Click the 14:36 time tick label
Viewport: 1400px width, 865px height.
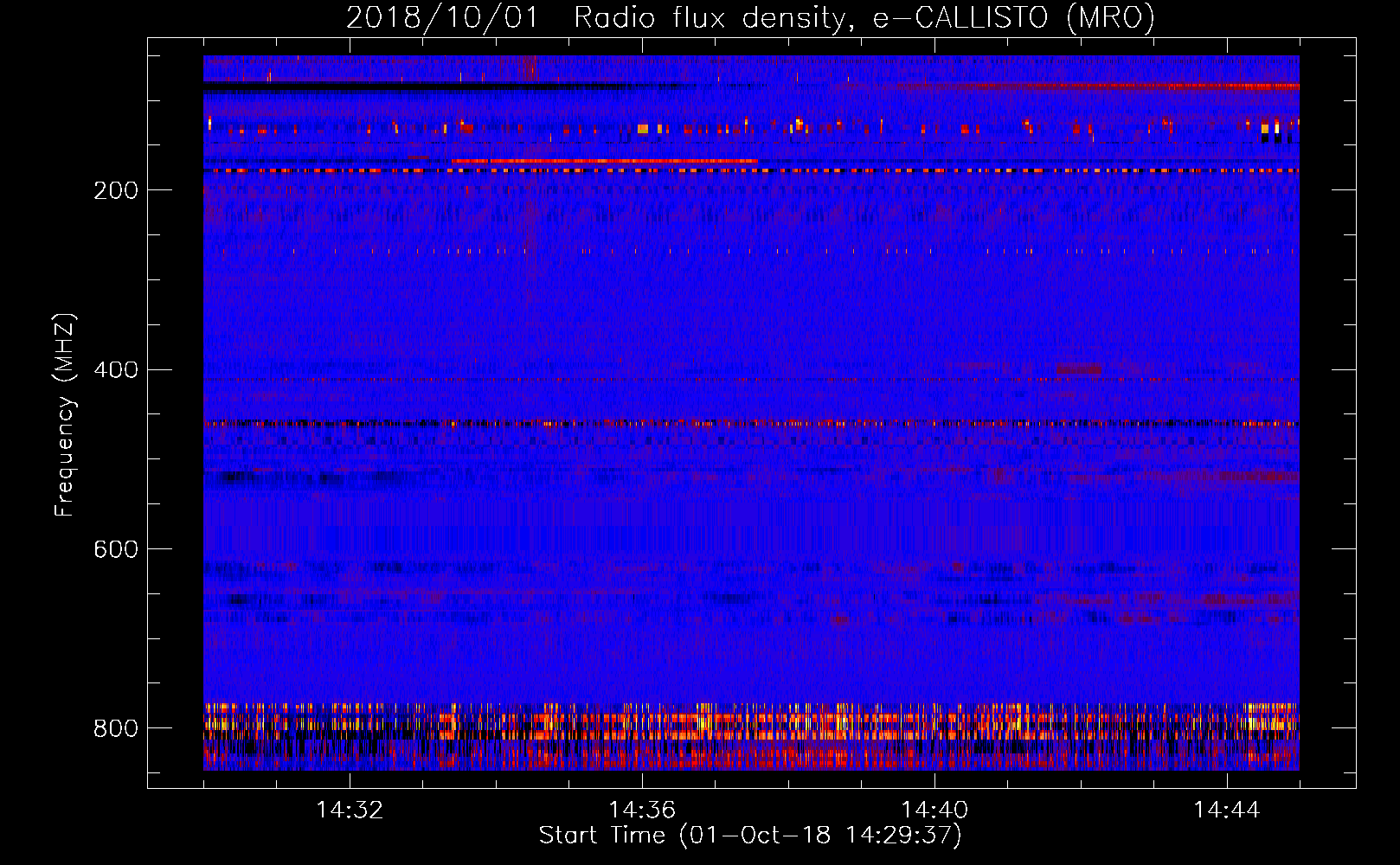coord(642,810)
